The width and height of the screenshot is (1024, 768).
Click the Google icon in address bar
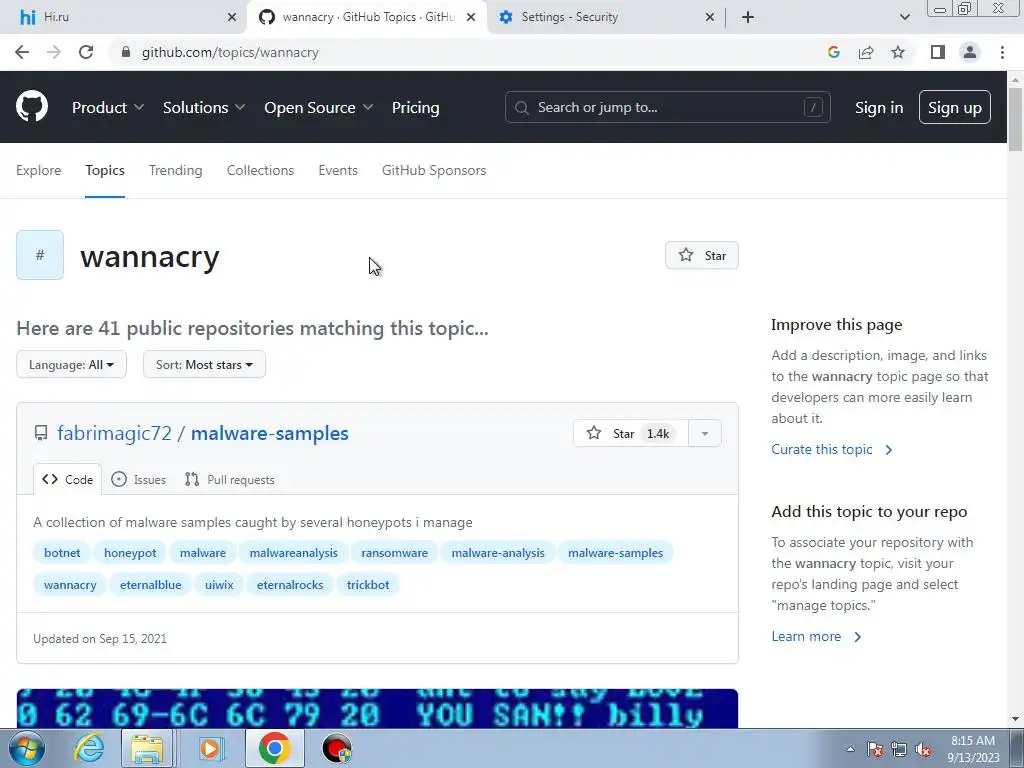[833, 52]
